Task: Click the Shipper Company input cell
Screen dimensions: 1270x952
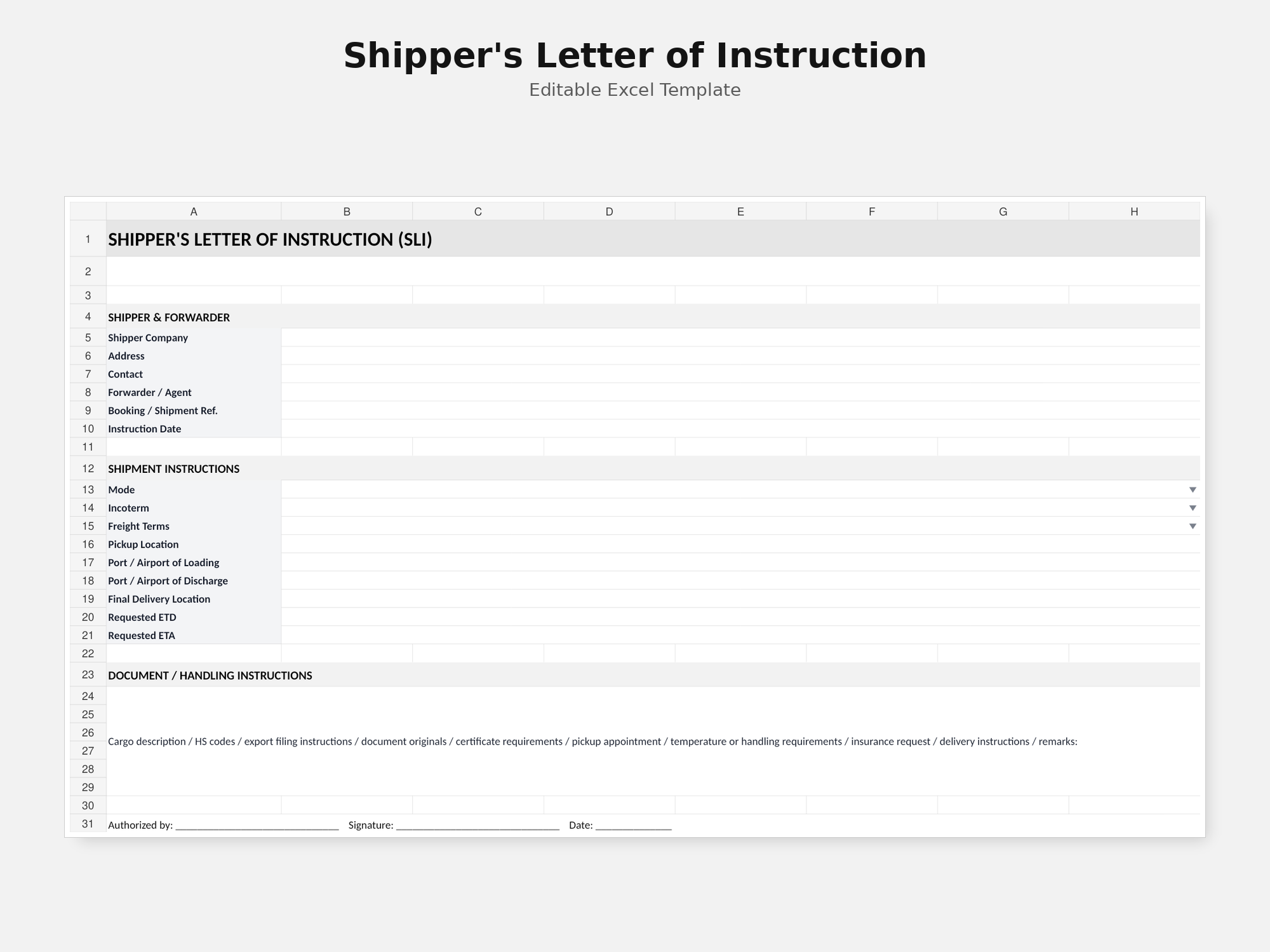Action: click(x=740, y=338)
